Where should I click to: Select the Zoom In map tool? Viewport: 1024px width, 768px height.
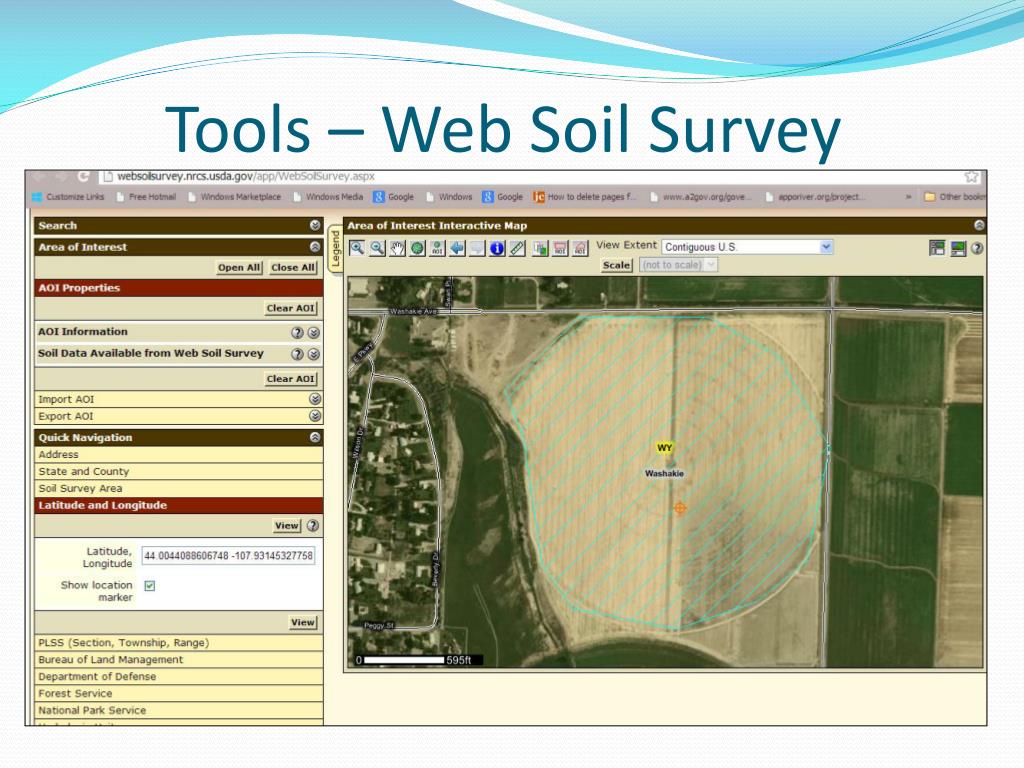click(357, 248)
